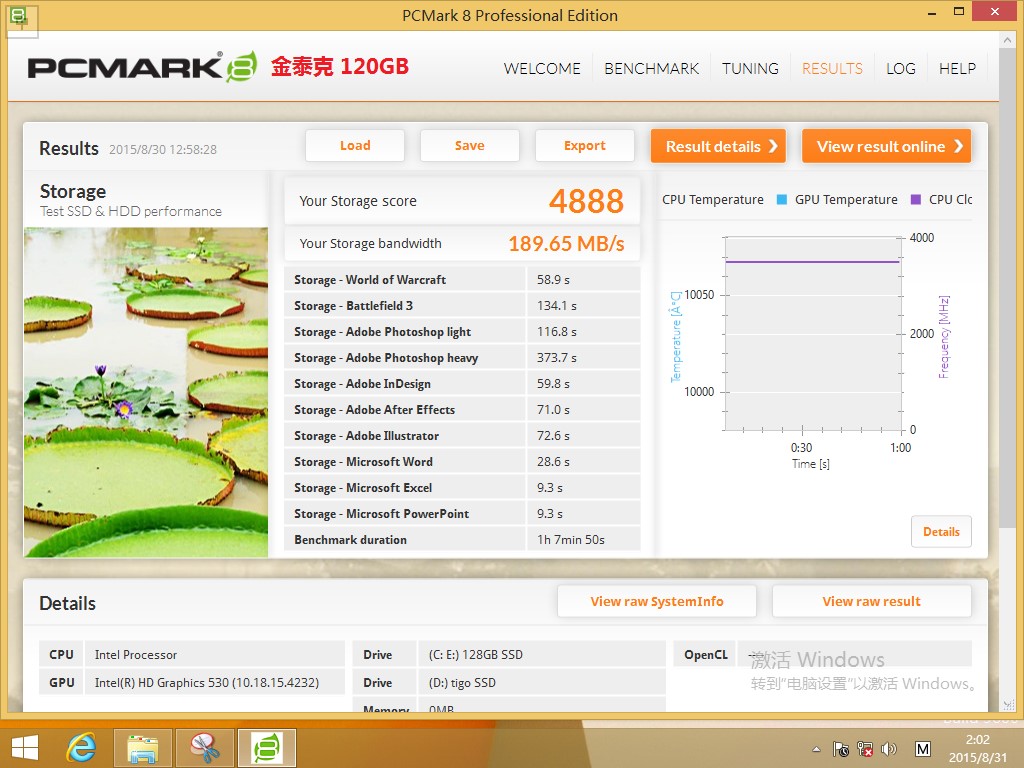The width and height of the screenshot is (1024, 768).
Task: Click the cyan GPU Temperature legend swatch
Action: click(x=781, y=200)
